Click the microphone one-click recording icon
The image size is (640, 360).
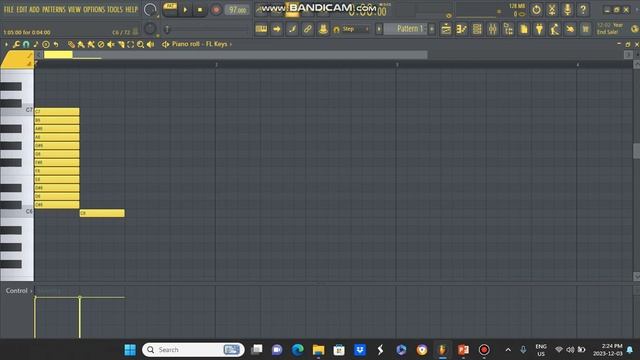(x=567, y=9)
